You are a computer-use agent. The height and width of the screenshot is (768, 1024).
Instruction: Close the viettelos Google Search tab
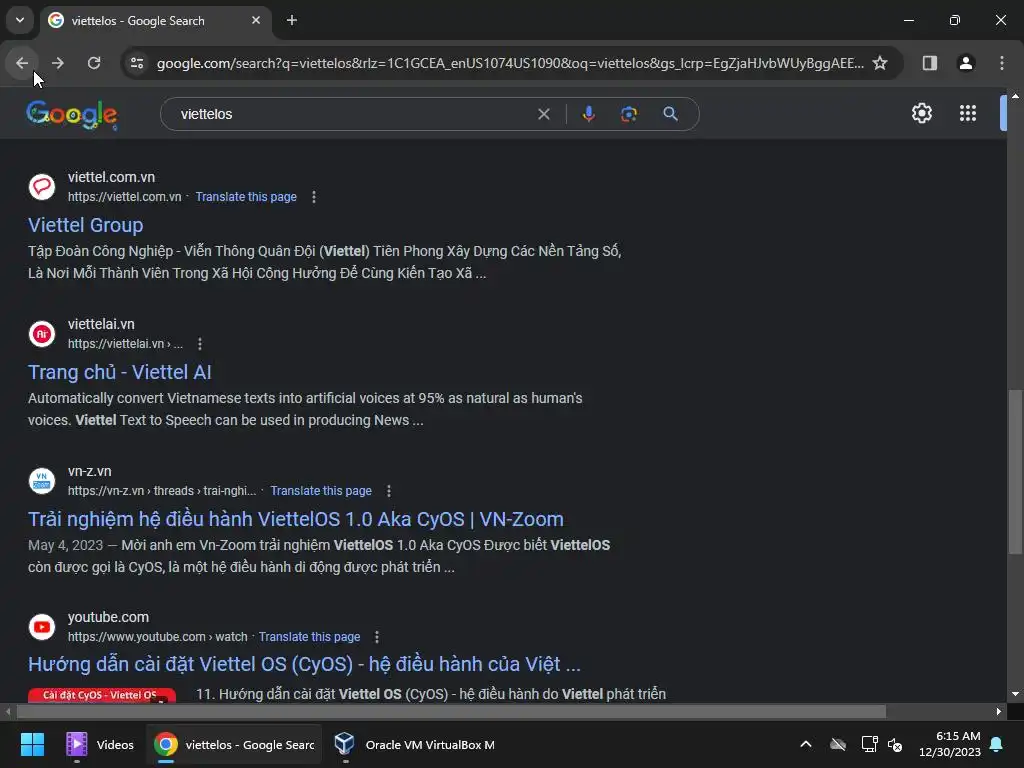point(256,20)
